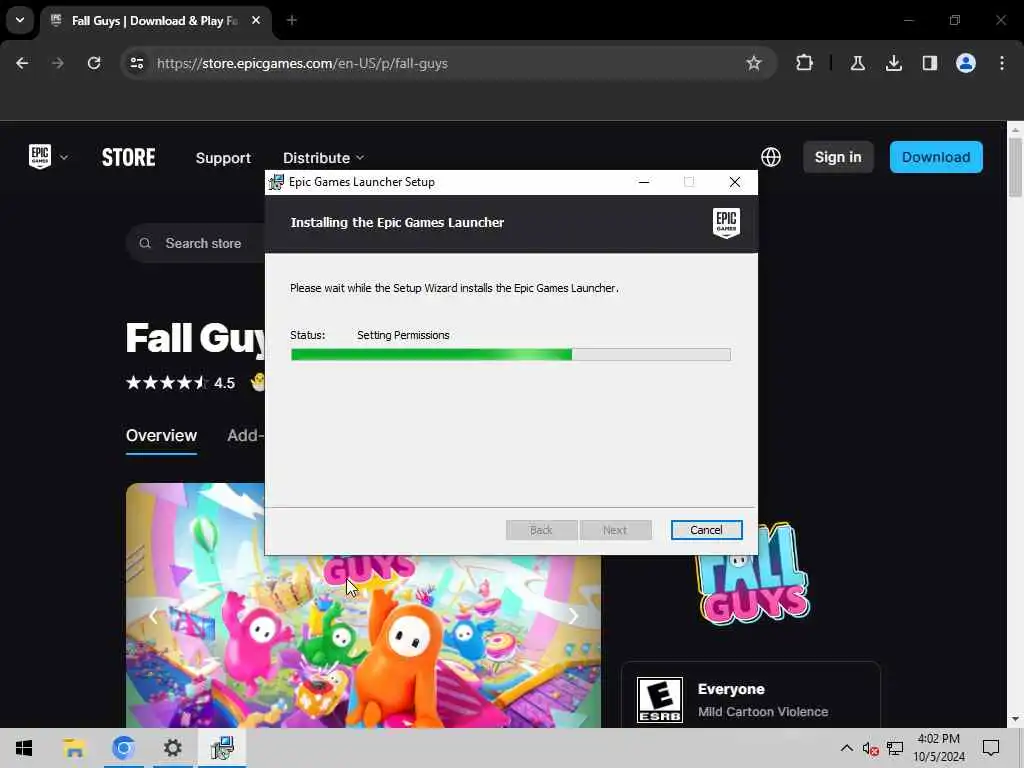
Task: Select the installer icon in taskbar
Action: click(x=222, y=748)
